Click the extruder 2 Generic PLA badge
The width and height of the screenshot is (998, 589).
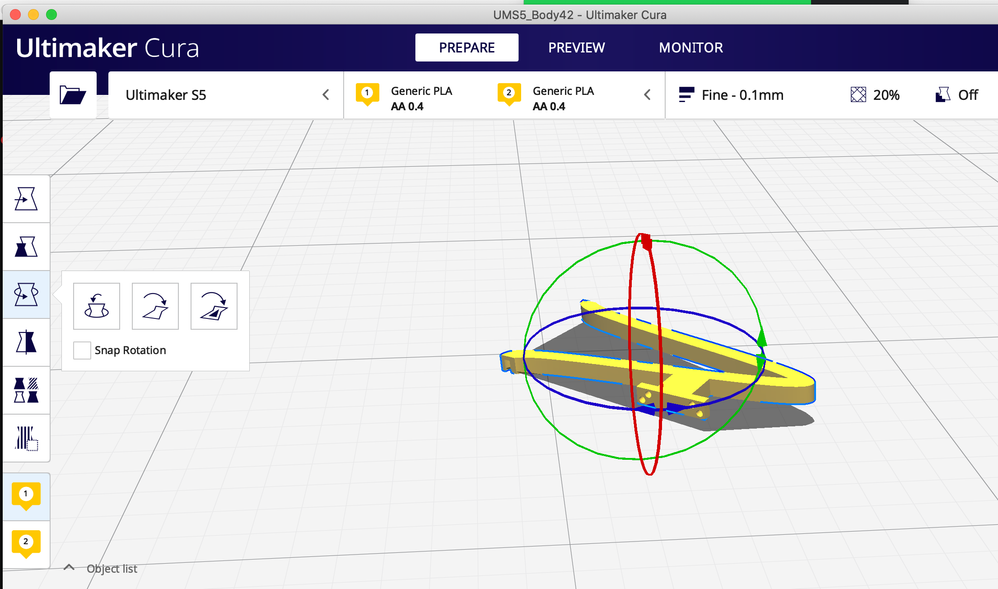click(x=509, y=94)
